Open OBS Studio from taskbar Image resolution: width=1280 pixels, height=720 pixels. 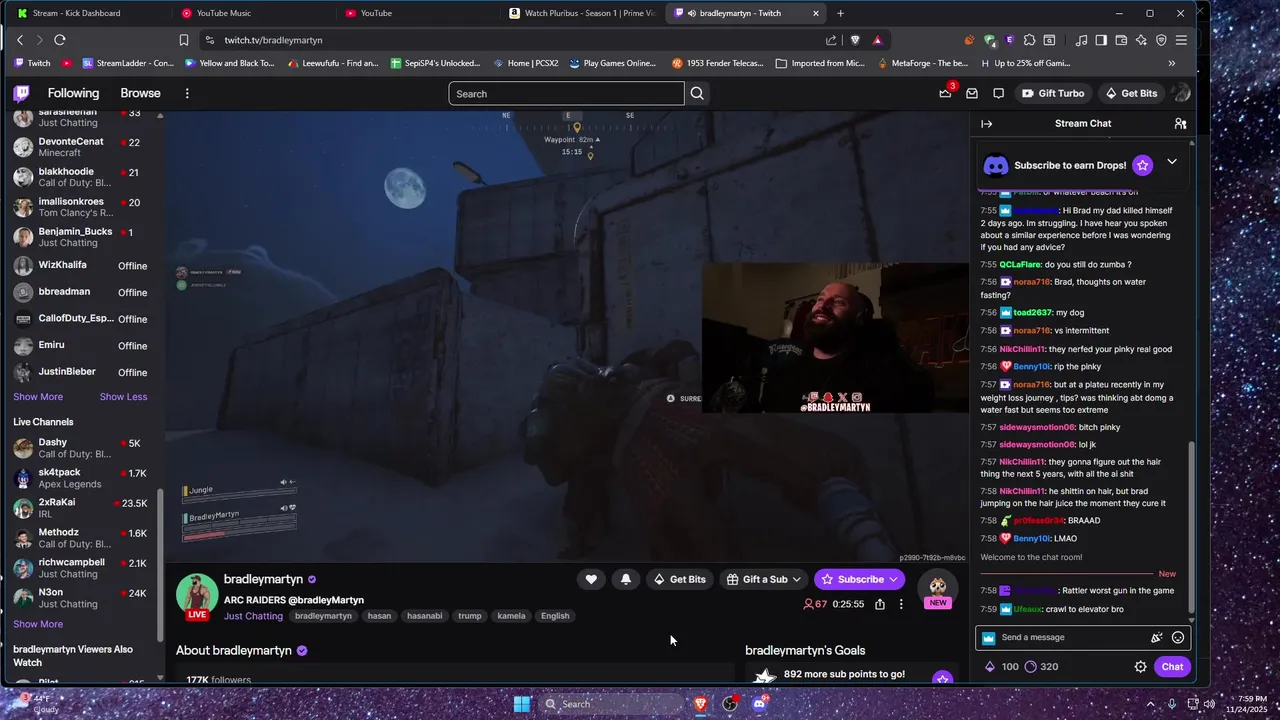pos(730,704)
